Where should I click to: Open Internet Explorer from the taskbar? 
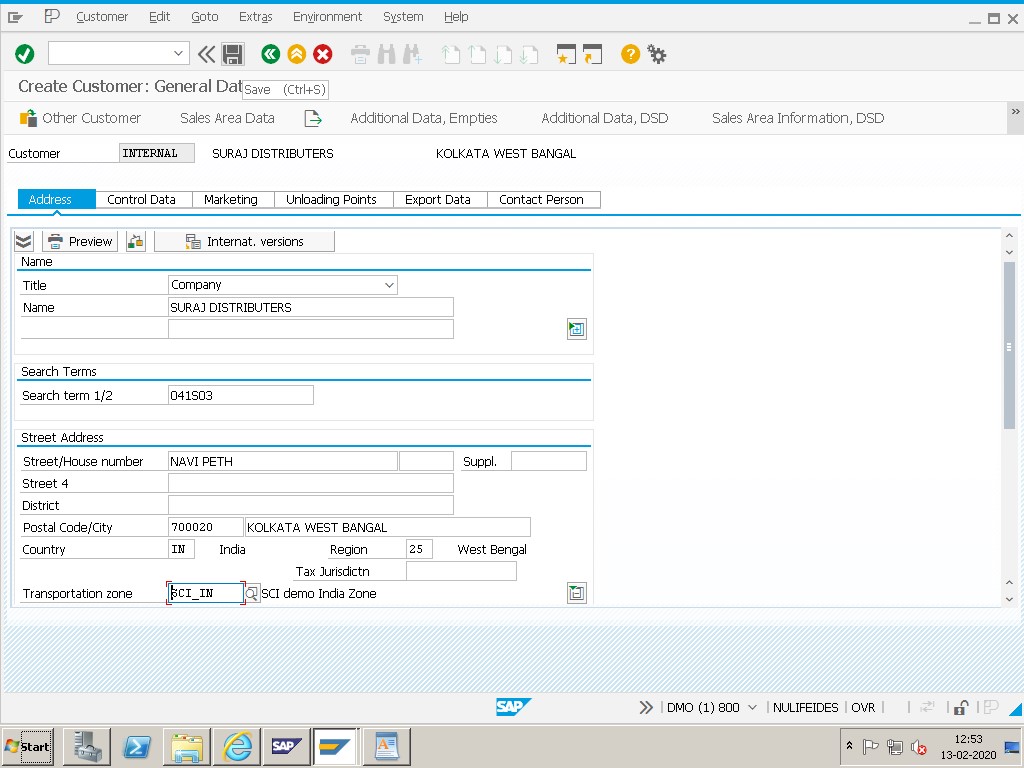pyautogui.click(x=237, y=746)
